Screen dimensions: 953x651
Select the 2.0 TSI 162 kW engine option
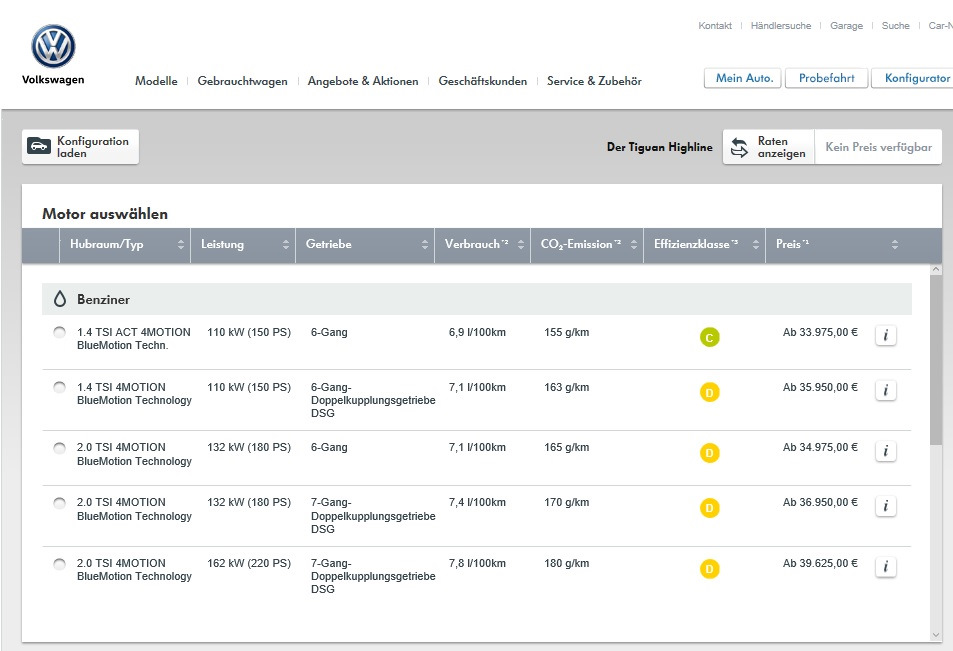click(59, 564)
